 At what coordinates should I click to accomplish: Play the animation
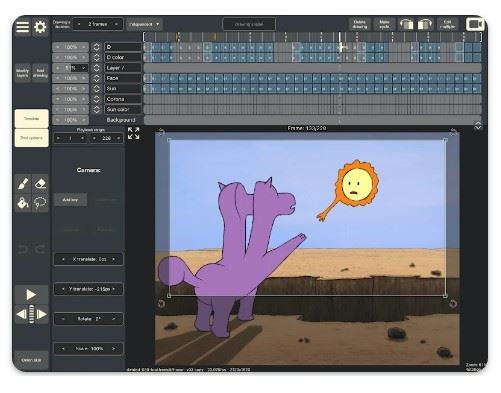click(x=31, y=294)
